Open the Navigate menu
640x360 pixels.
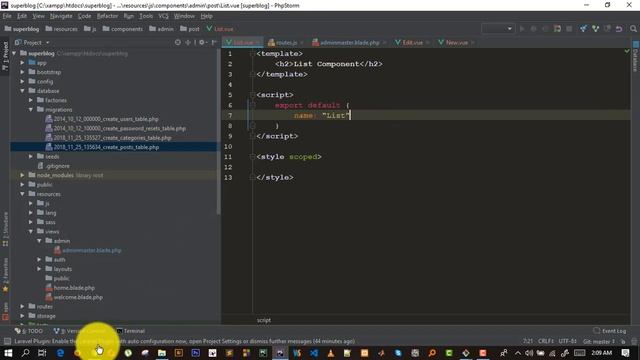tap(61, 16)
